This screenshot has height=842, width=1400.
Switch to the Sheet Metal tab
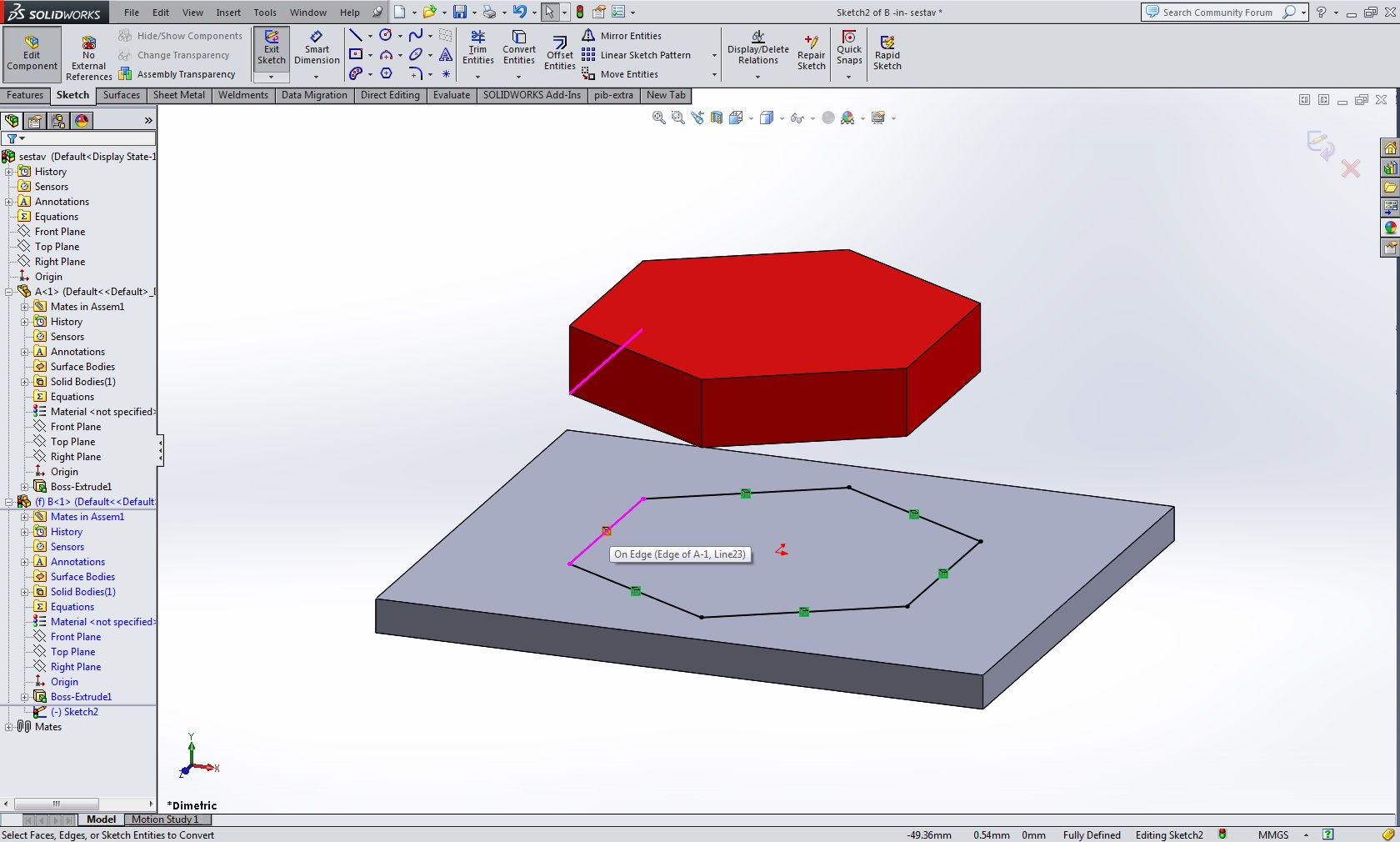pyautogui.click(x=178, y=95)
